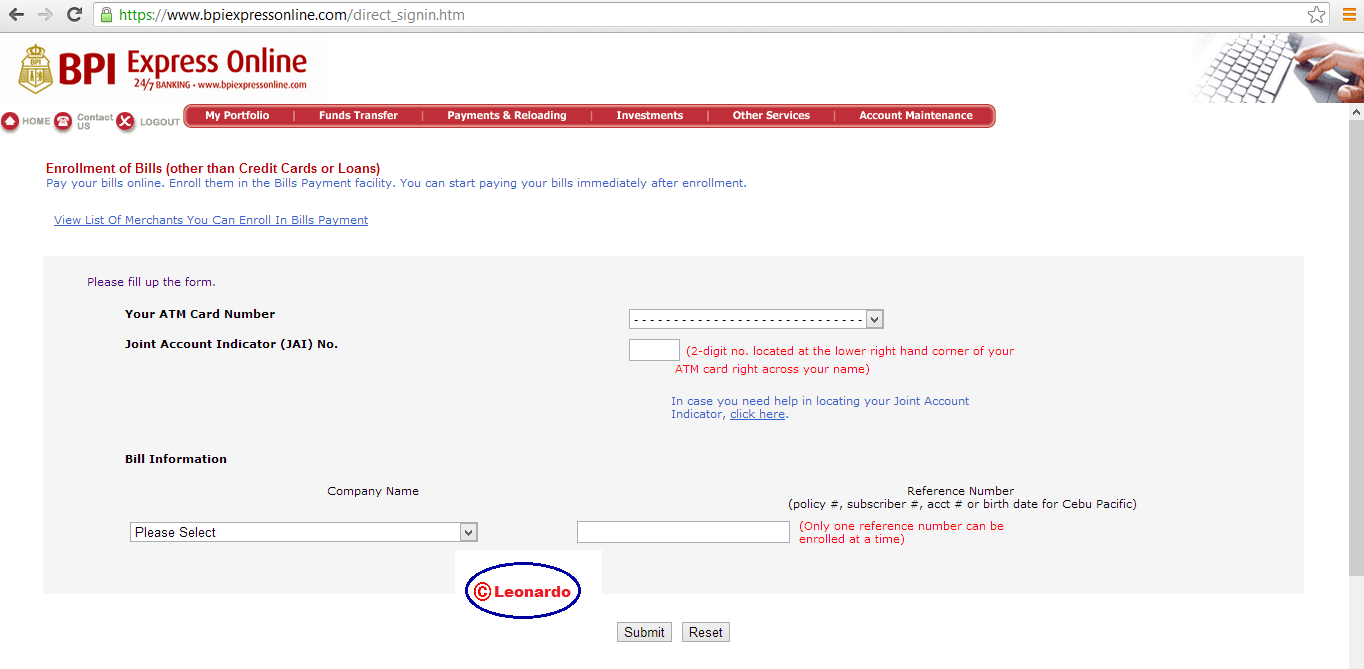Bookmark this page with star icon
The width and height of the screenshot is (1364, 669).
[x=1317, y=15]
